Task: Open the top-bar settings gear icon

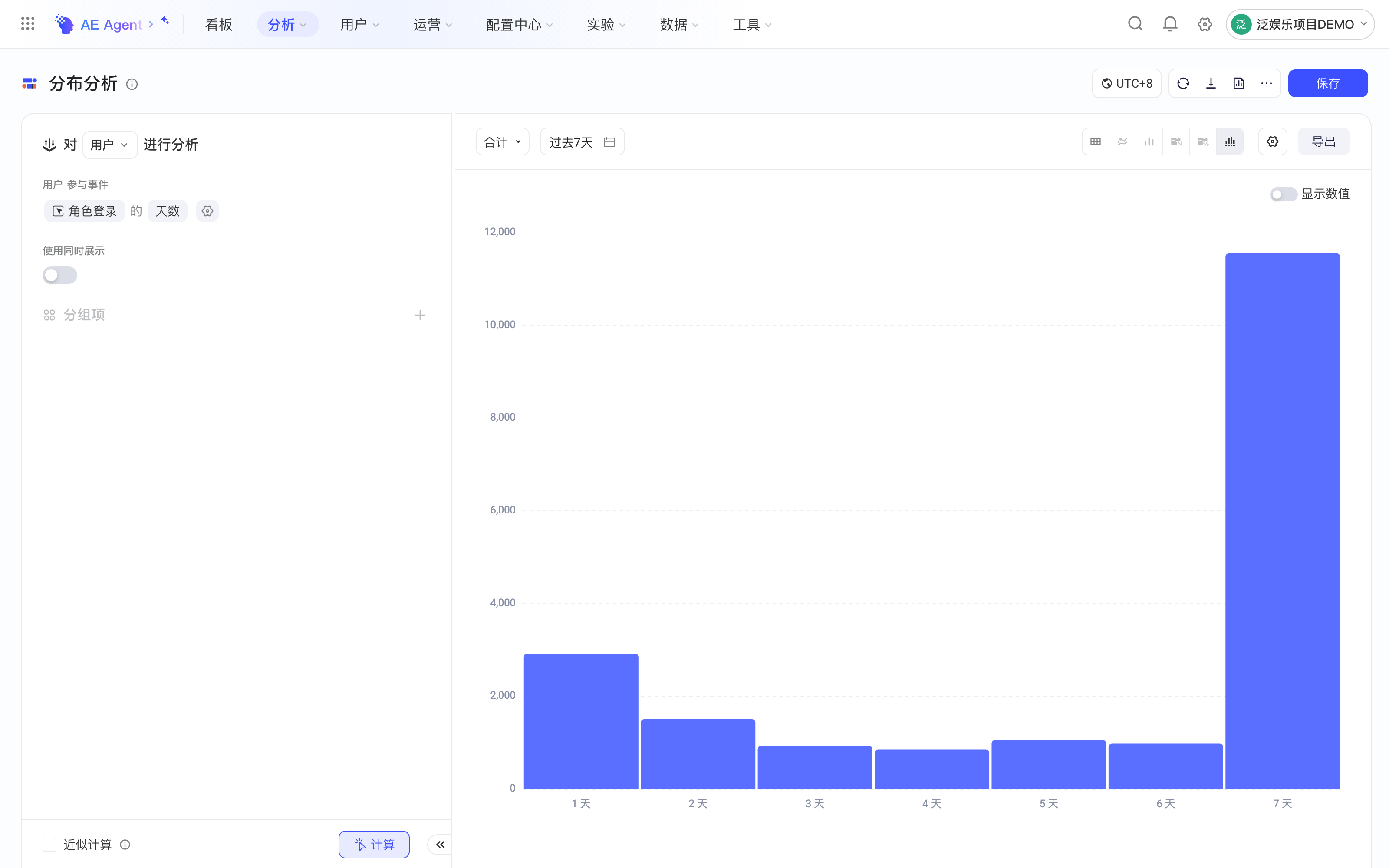Action: [1205, 24]
